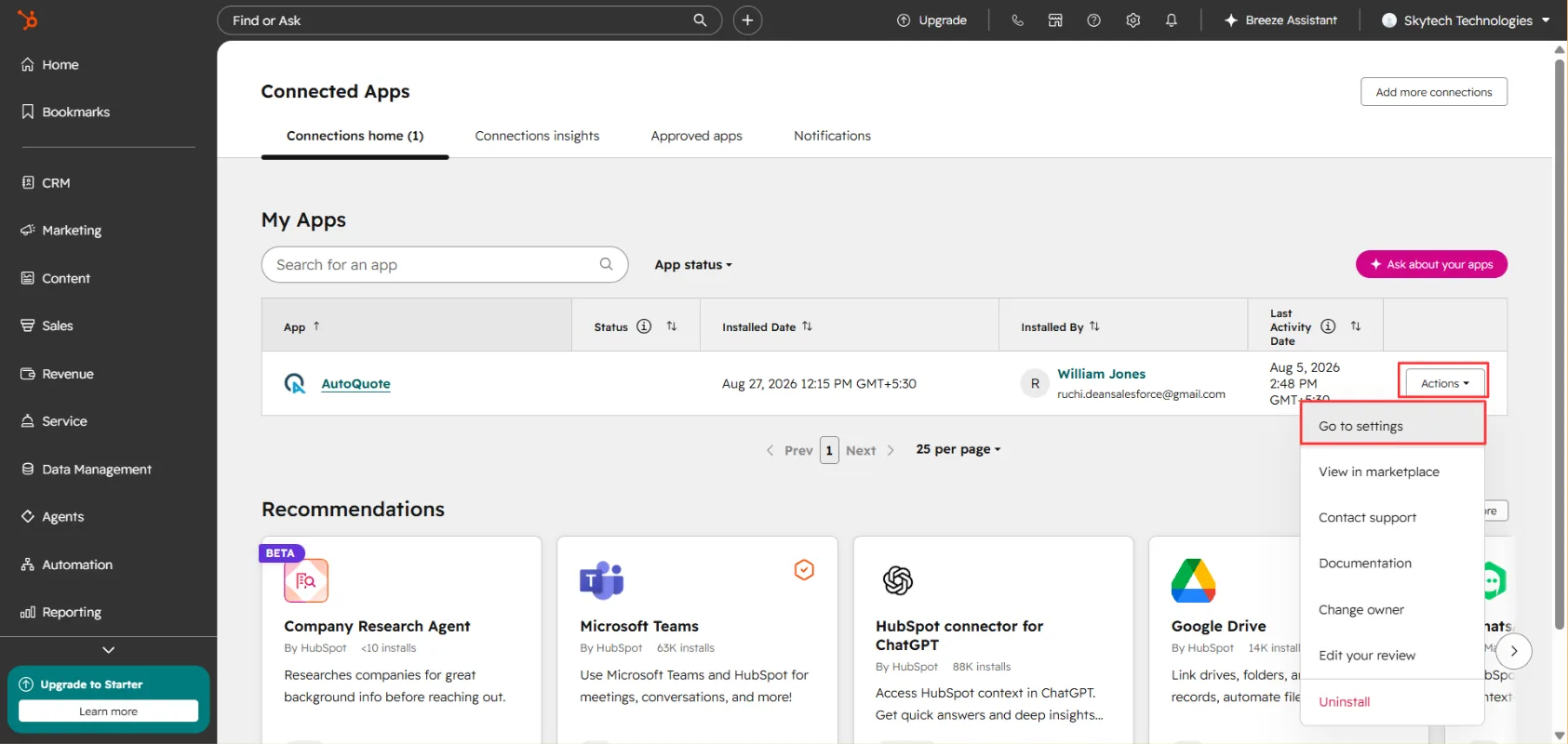Go to the Next page

[x=870, y=450]
